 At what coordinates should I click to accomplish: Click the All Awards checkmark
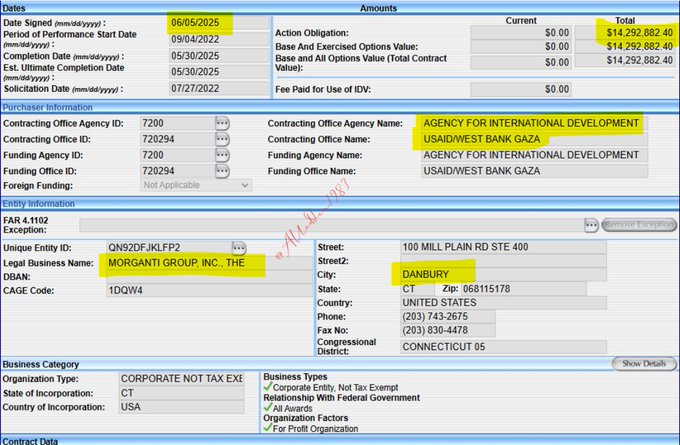[x=268, y=408]
